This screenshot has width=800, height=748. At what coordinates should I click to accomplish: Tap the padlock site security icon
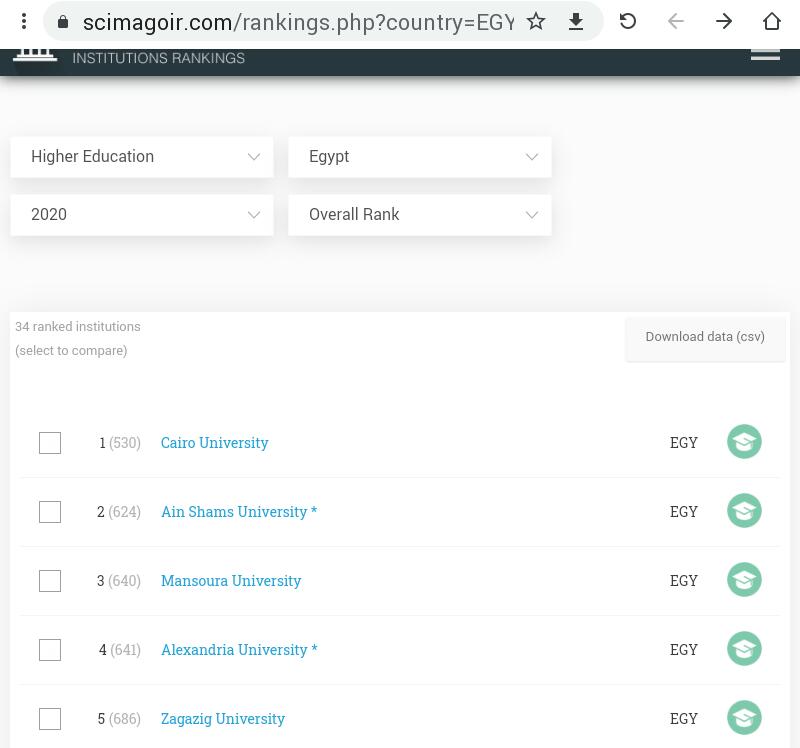[63, 22]
